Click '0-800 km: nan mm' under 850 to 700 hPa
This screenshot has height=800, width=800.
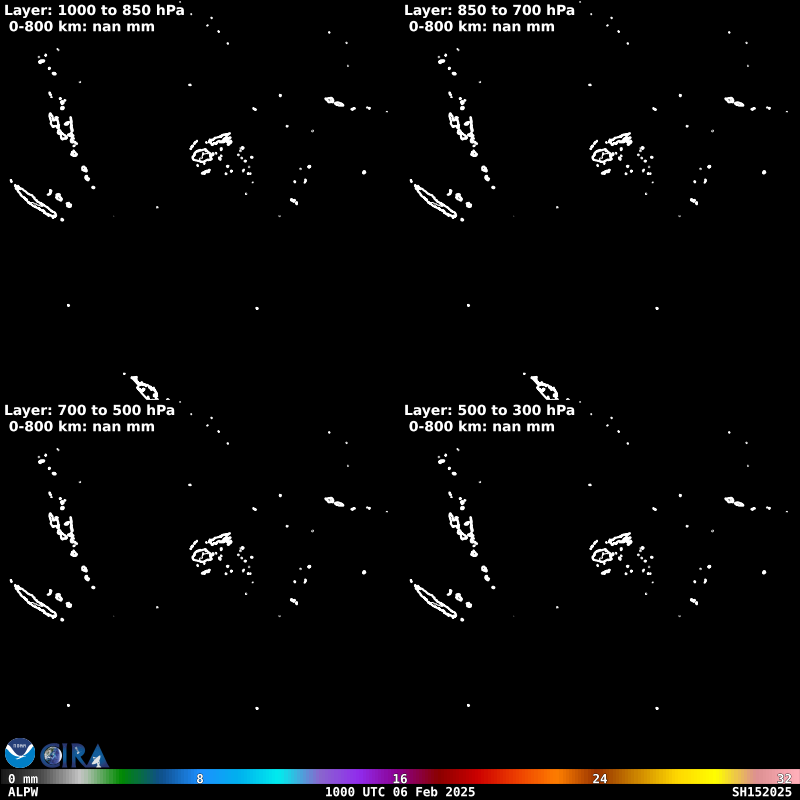(482, 27)
